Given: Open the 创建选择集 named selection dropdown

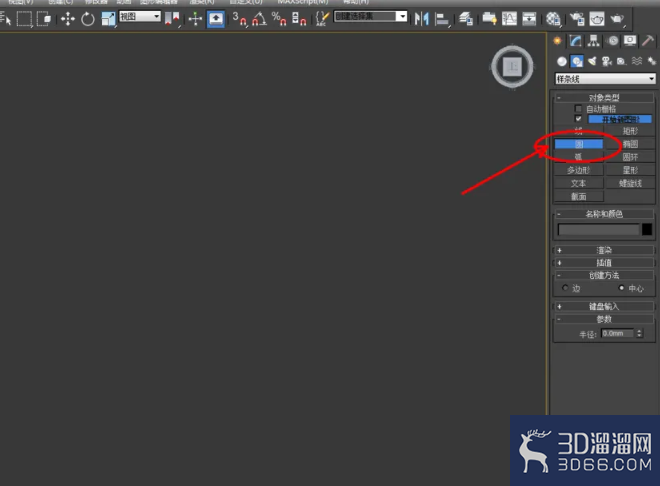Looking at the screenshot, I should coord(370,16).
